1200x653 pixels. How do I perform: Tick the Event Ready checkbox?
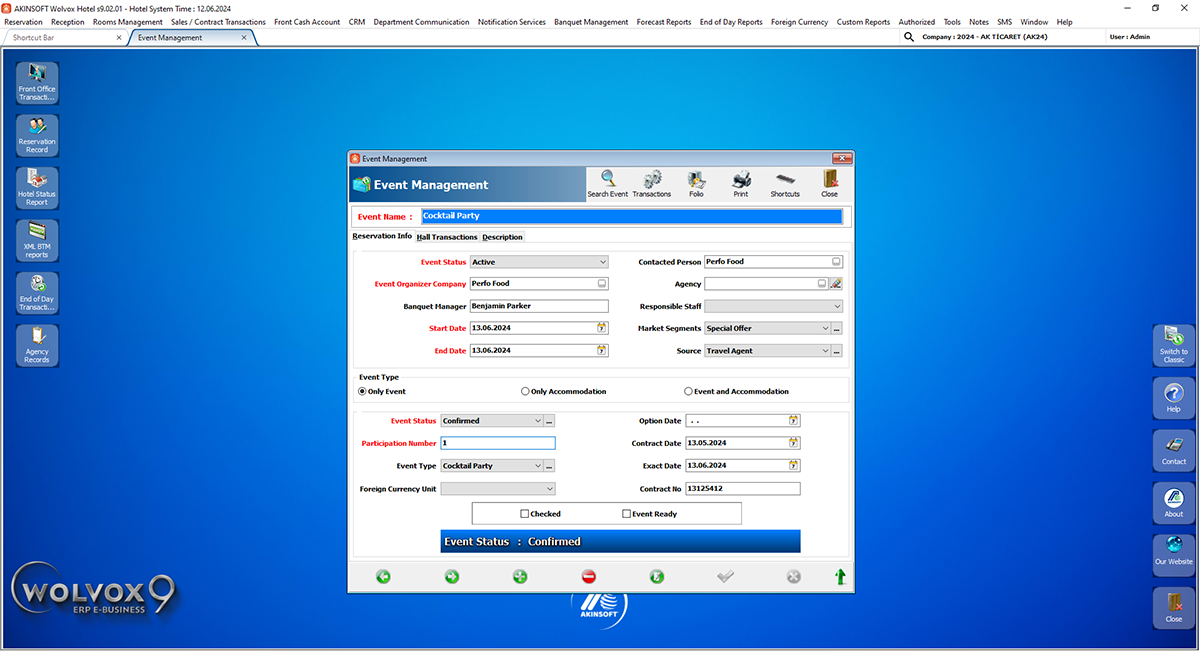pos(626,514)
